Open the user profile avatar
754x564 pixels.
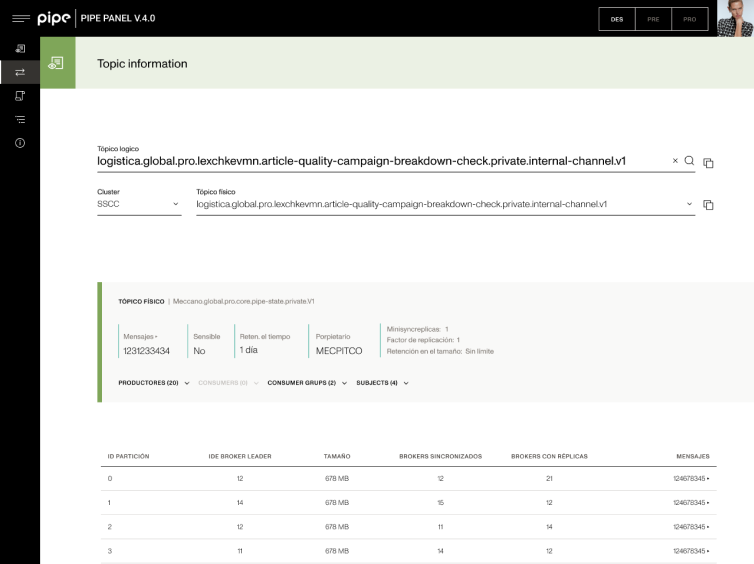735,18
